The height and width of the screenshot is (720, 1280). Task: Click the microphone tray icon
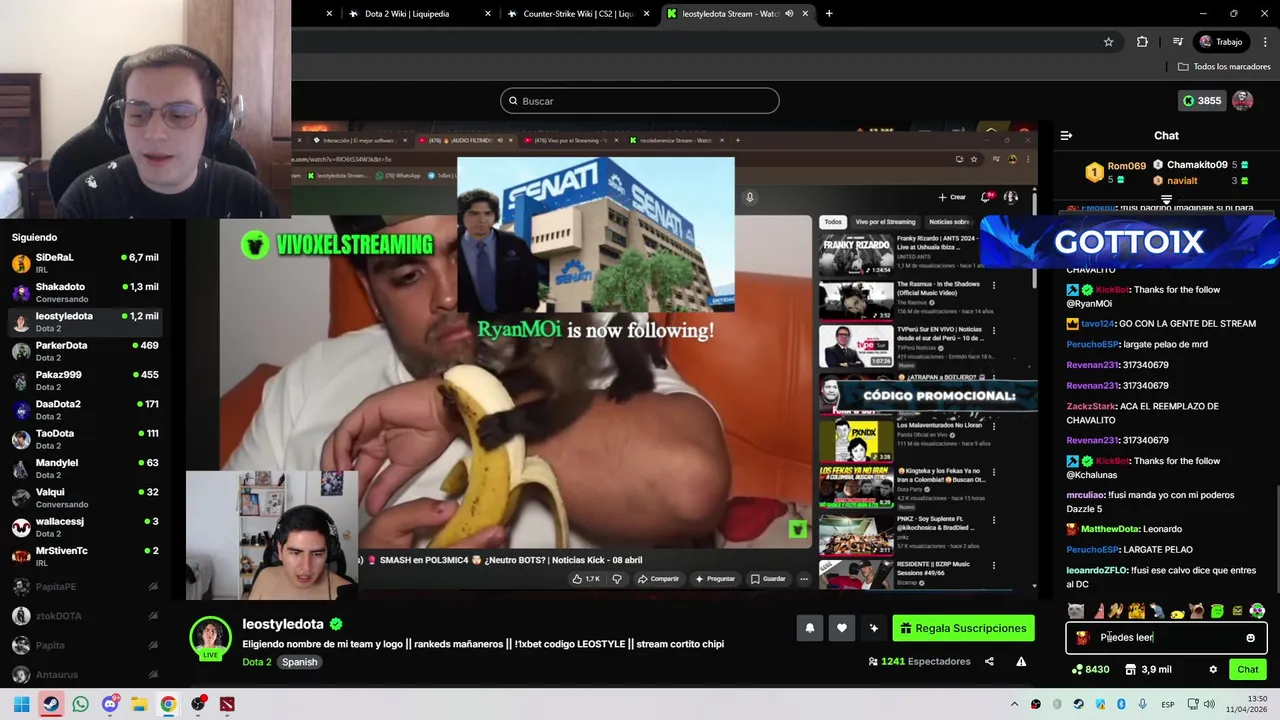tap(1142, 704)
